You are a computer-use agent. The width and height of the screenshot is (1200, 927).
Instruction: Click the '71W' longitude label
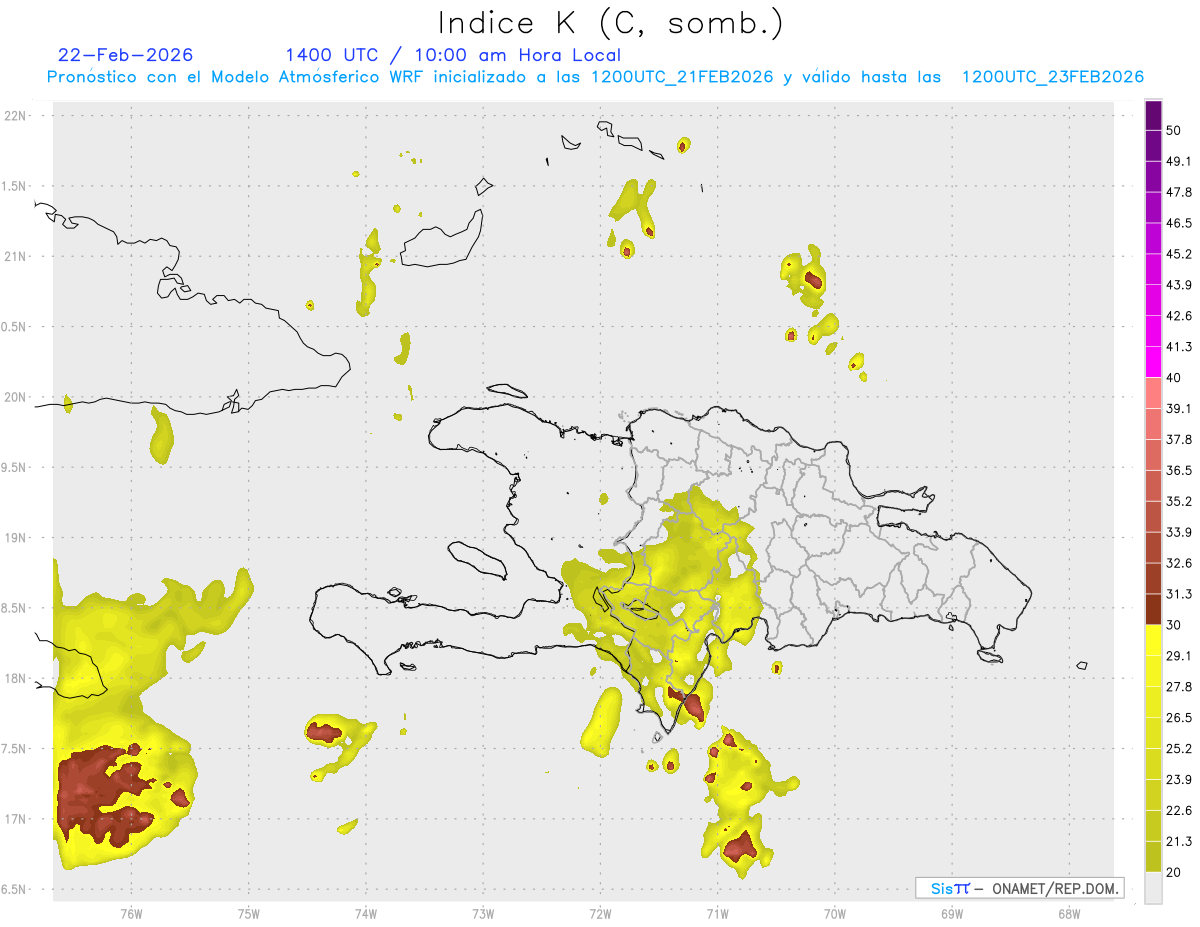718,914
